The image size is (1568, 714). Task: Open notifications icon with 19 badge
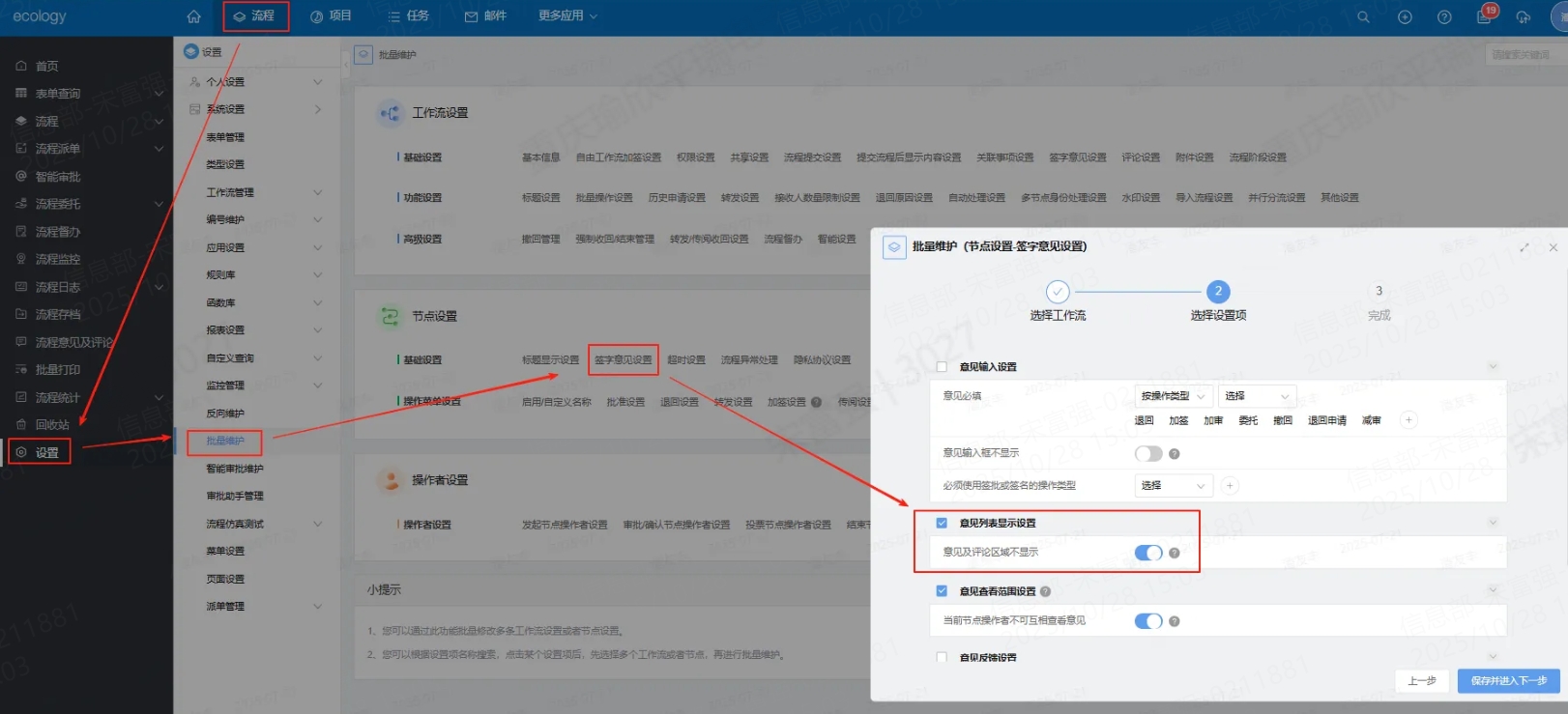coord(1484,16)
